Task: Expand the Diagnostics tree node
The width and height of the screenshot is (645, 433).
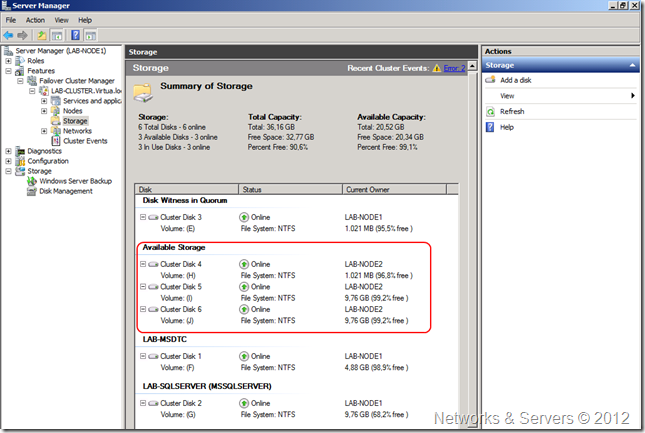Action: pos(9,151)
